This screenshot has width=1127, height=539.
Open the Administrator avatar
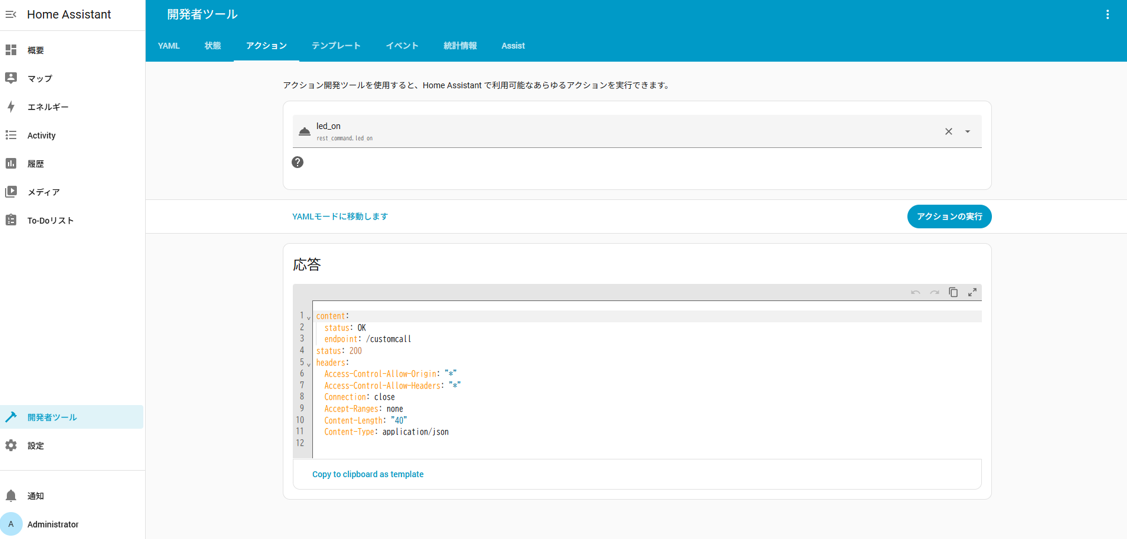tap(11, 525)
